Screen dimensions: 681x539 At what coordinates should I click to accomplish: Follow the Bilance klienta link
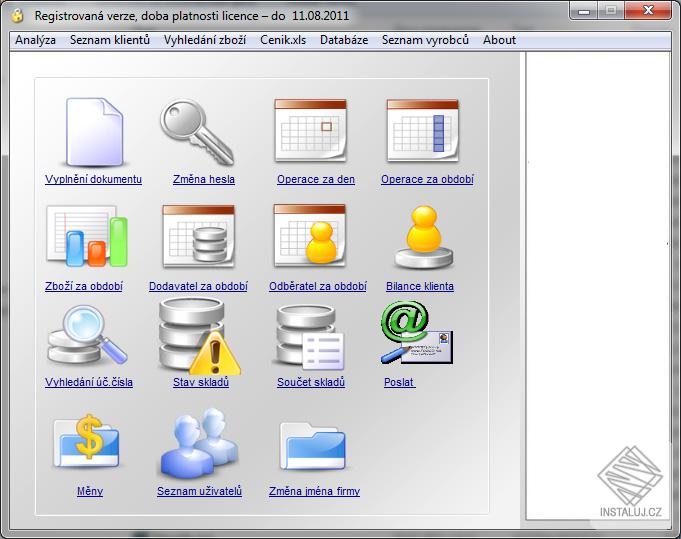420,286
